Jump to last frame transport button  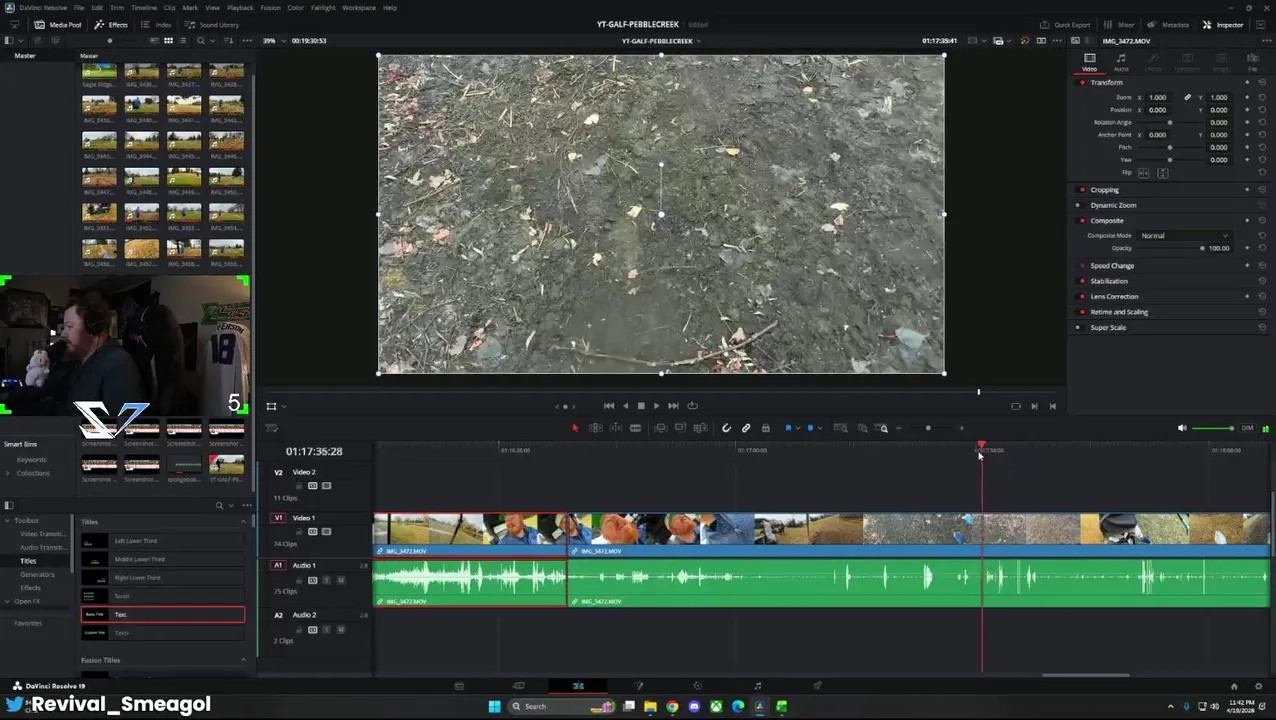point(673,406)
